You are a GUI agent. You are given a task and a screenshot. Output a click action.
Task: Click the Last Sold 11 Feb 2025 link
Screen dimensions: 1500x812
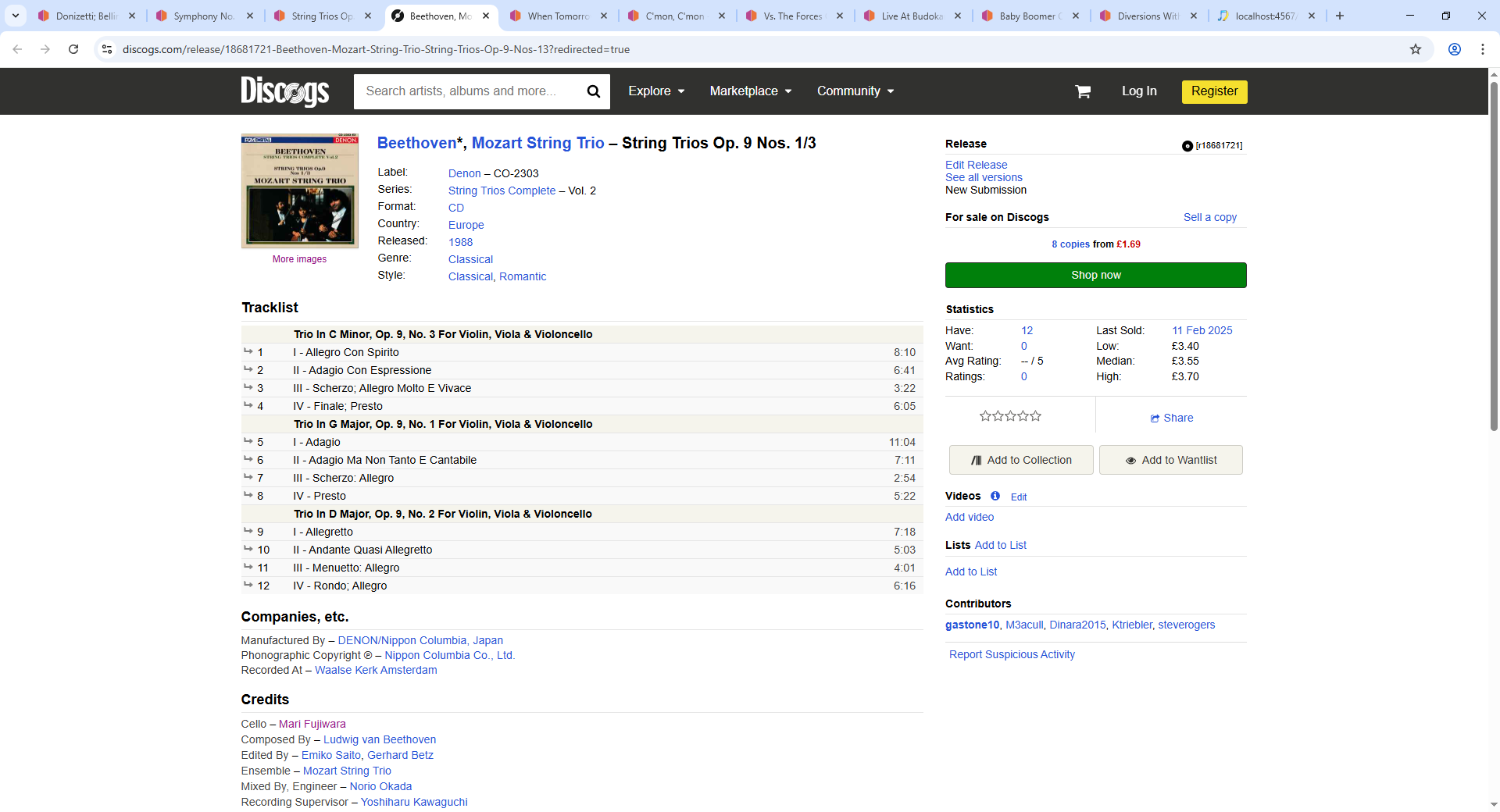coord(1202,330)
